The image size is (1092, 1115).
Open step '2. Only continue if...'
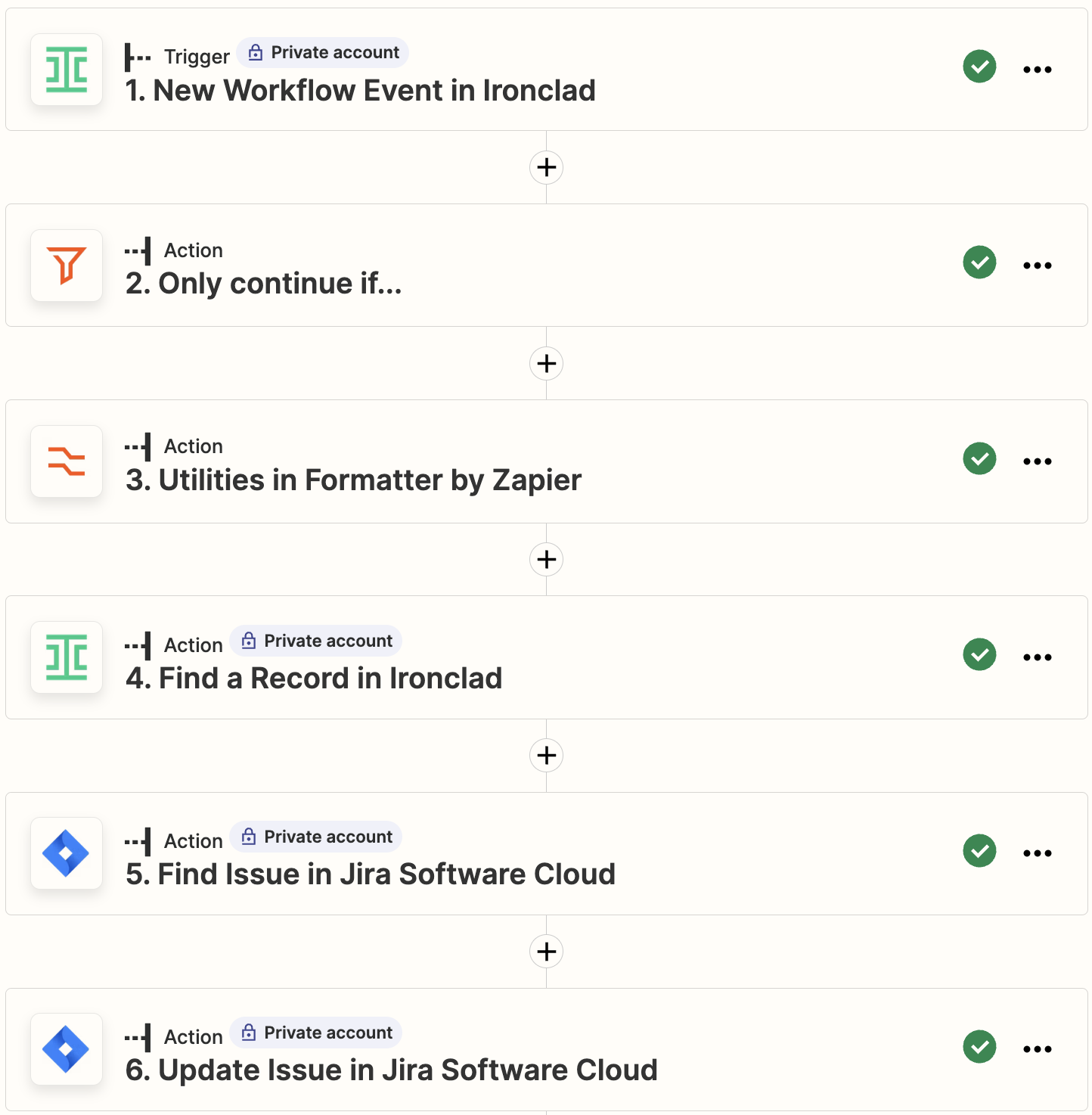pyautogui.click(x=546, y=266)
